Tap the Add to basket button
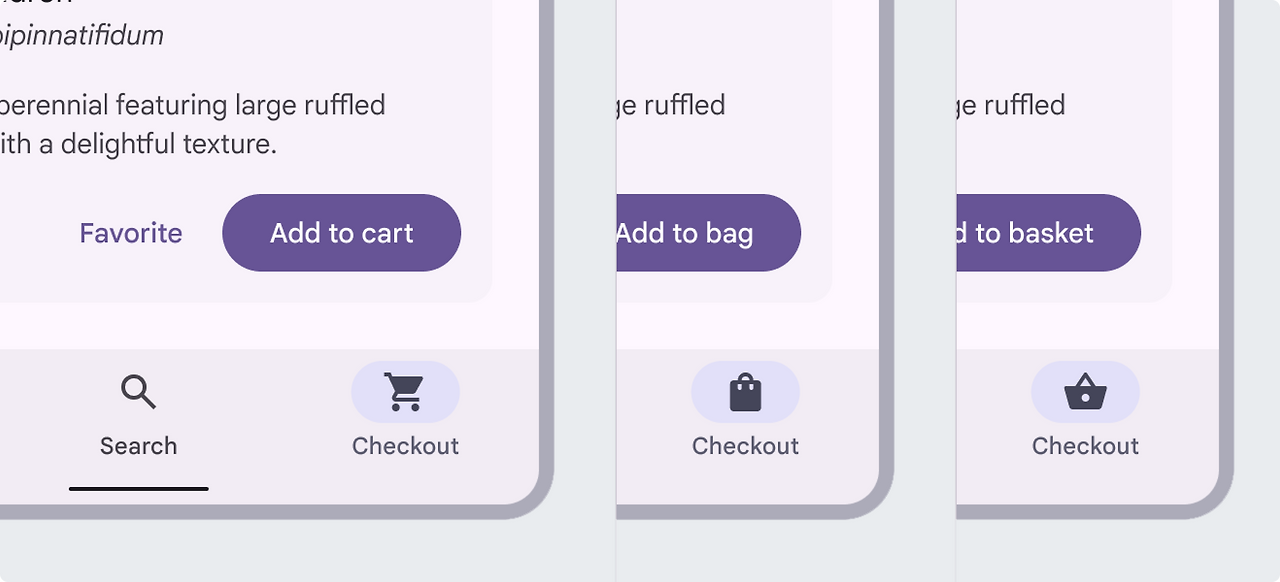Viewport: 1280px width, 582px height. click(1048, 233)
